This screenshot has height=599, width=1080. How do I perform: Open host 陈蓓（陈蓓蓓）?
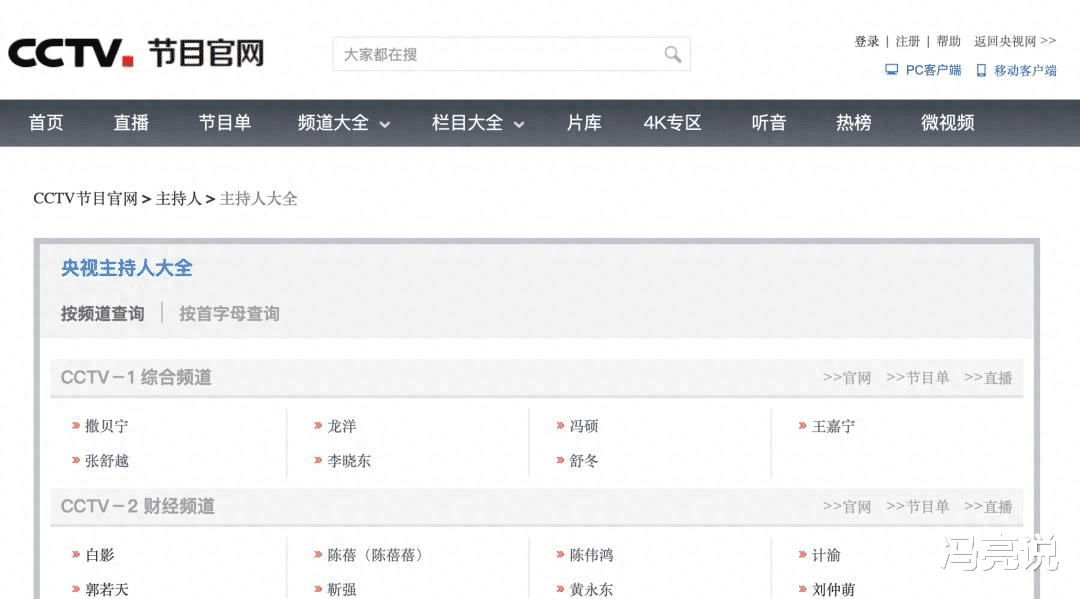375,555
